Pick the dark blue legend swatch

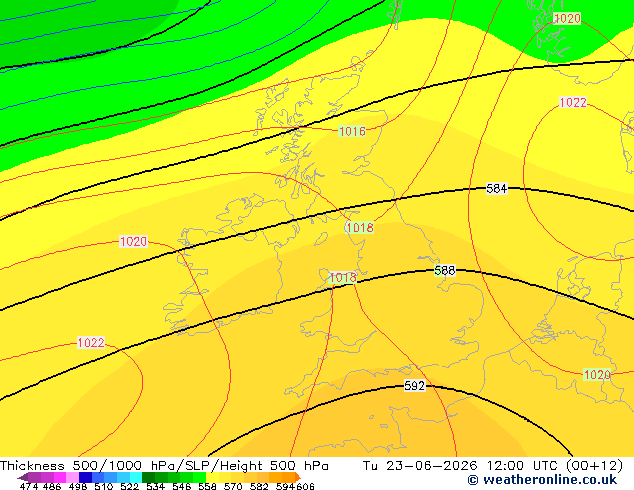tap(85, 477)
